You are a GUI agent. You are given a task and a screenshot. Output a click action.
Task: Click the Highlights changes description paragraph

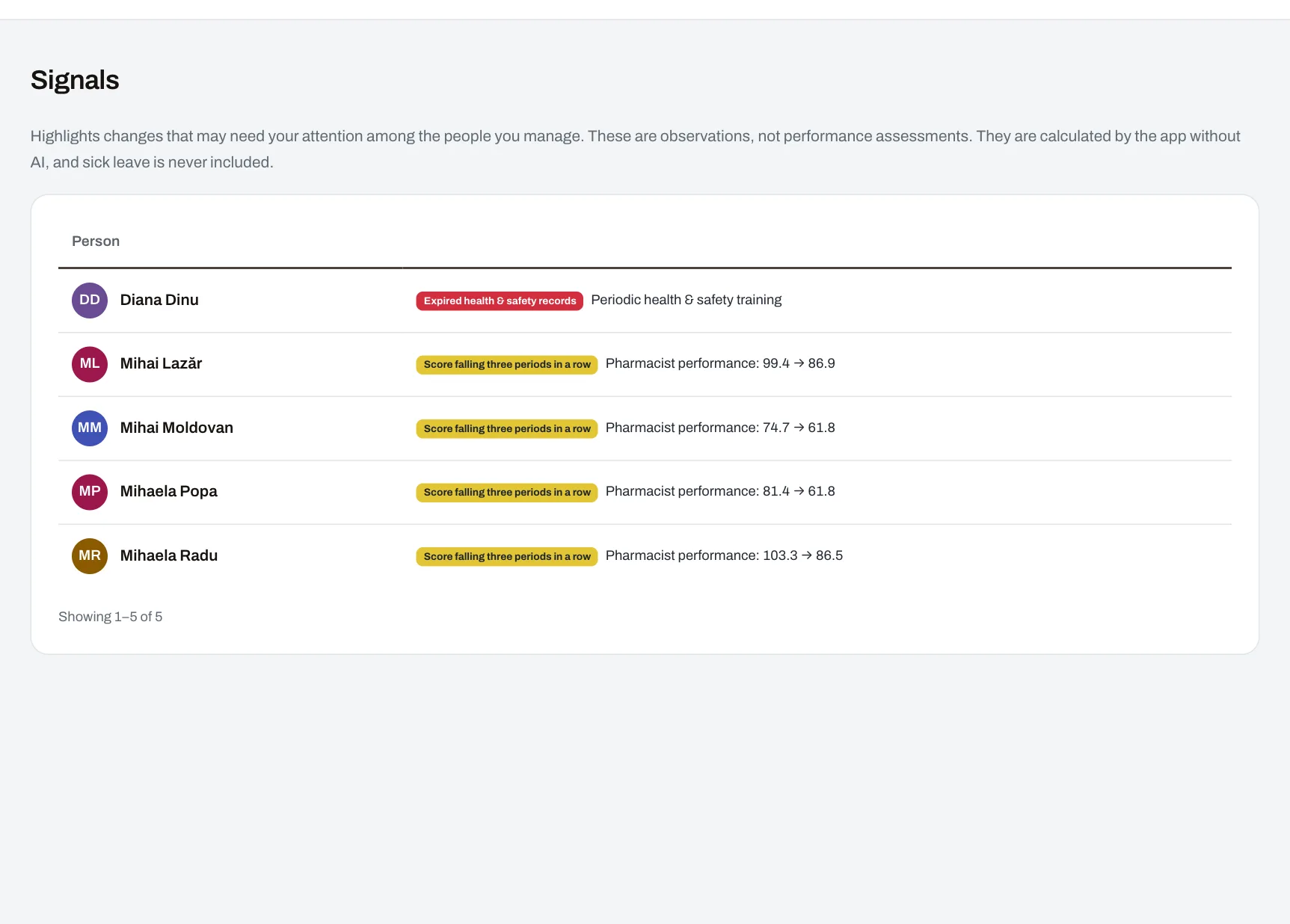point(635,149)
